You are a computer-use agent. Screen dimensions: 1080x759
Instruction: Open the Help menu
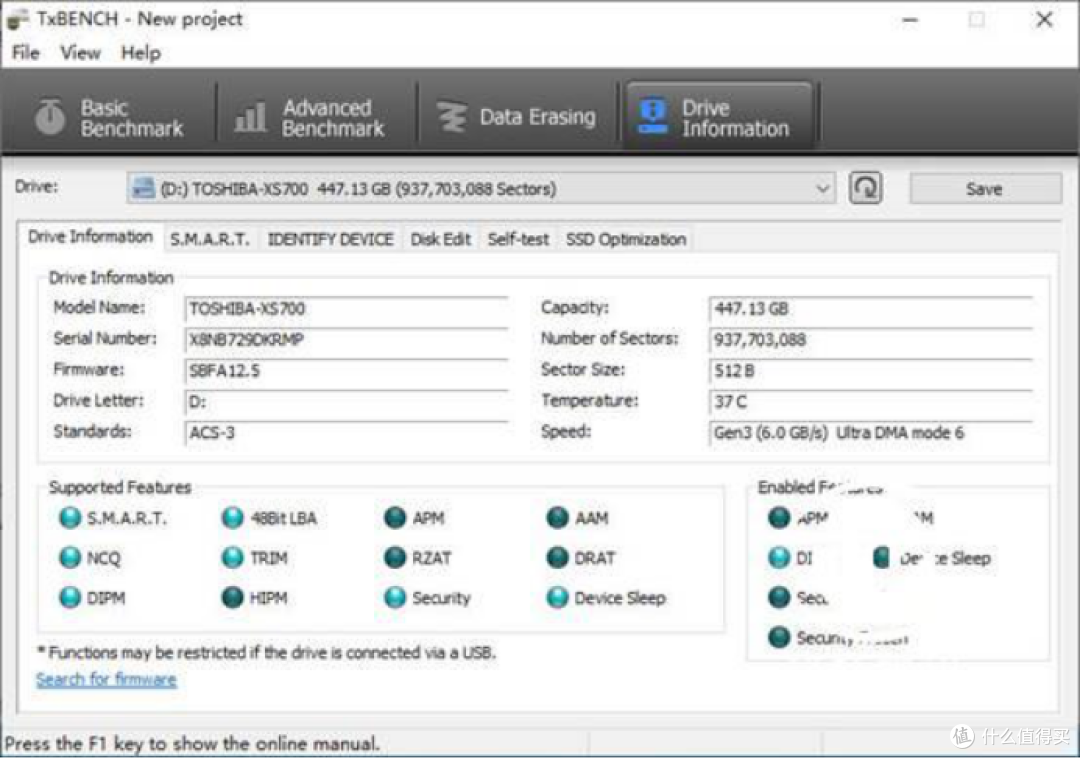click(141, 53)
